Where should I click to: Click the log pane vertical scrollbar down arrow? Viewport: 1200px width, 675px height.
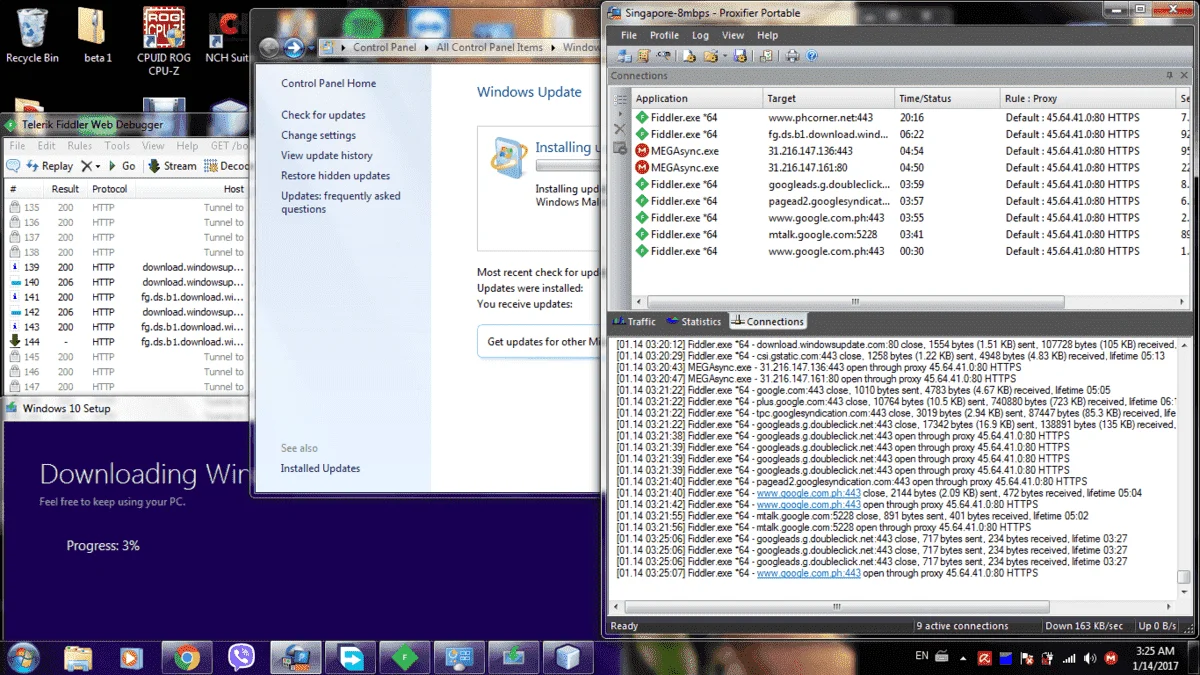pos(1184,590)
